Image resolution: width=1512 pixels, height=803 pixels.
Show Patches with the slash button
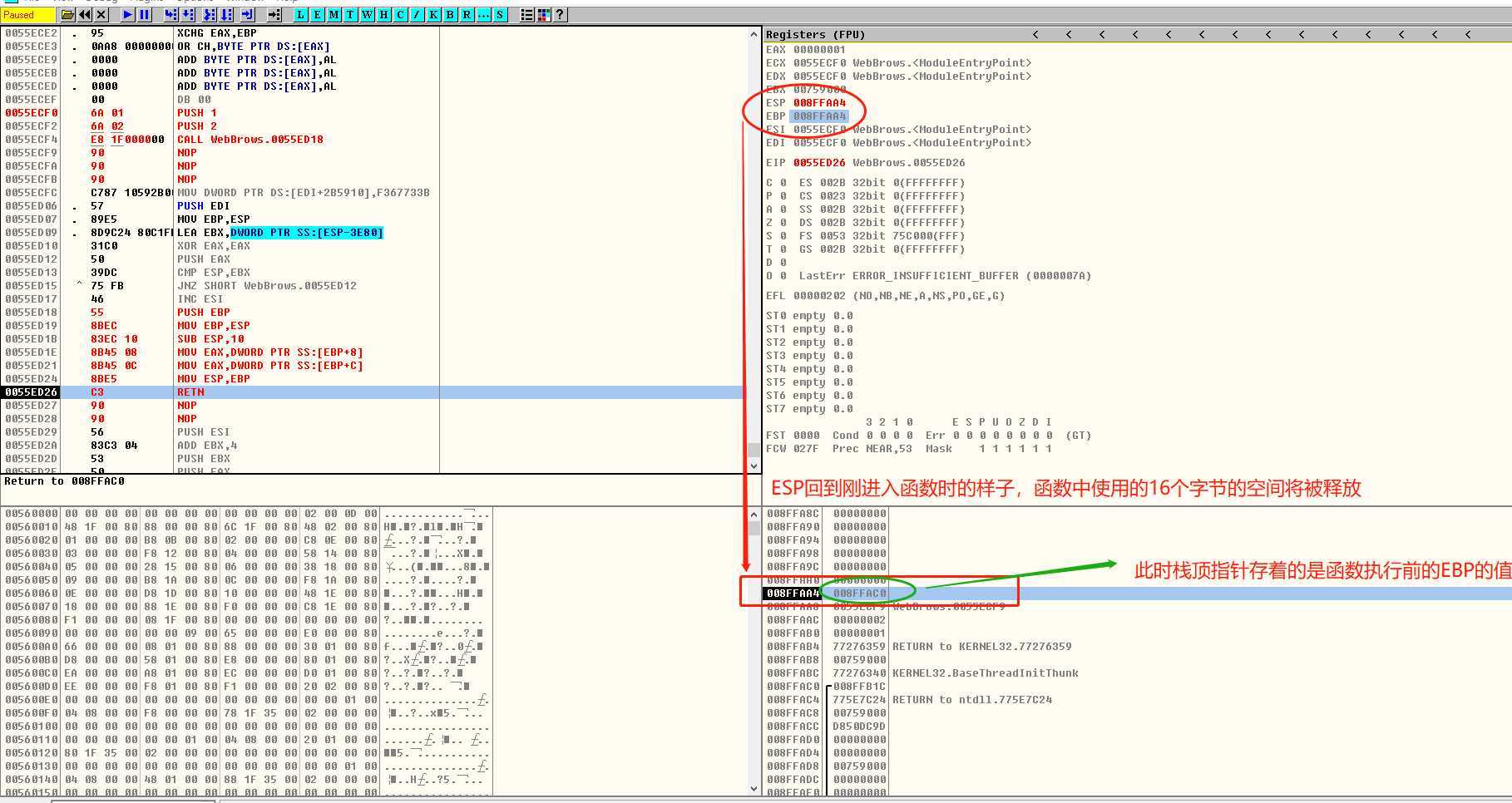(417, 14)
